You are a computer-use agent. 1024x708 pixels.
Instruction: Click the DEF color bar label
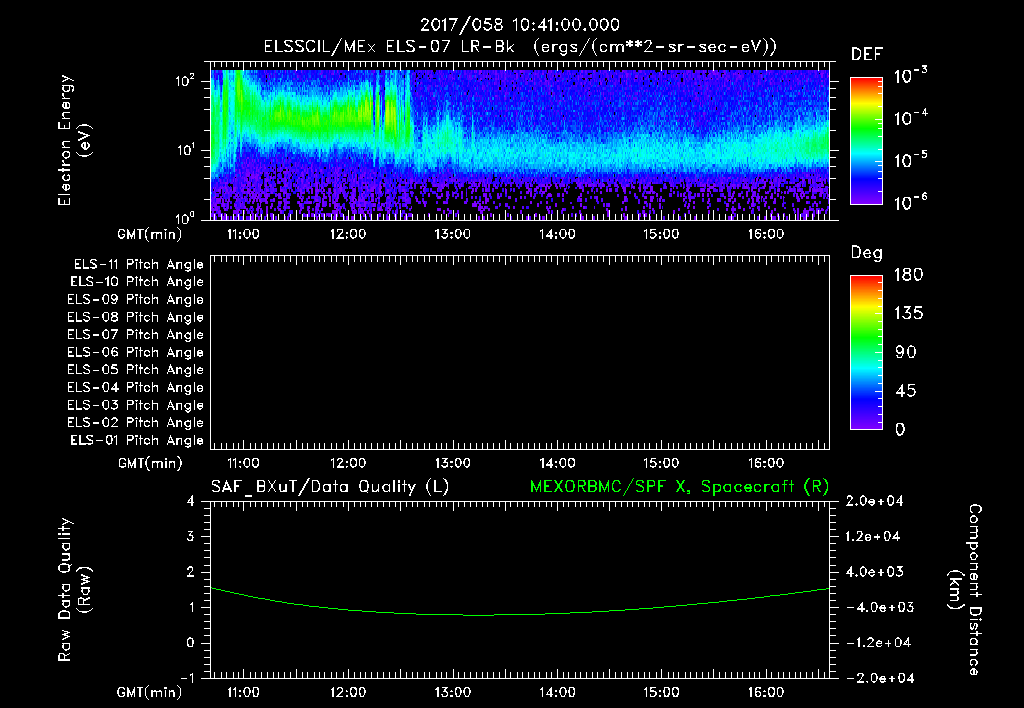tap(867, 55)
